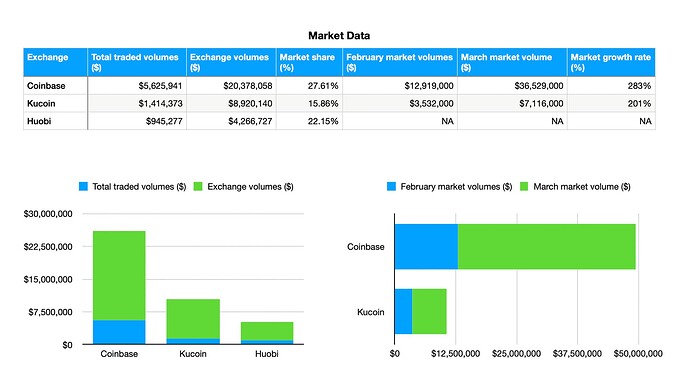Click Coinbase's blue February bar segment
The width and height of the screenshot is (690, 389).
[x=426, y=246]
